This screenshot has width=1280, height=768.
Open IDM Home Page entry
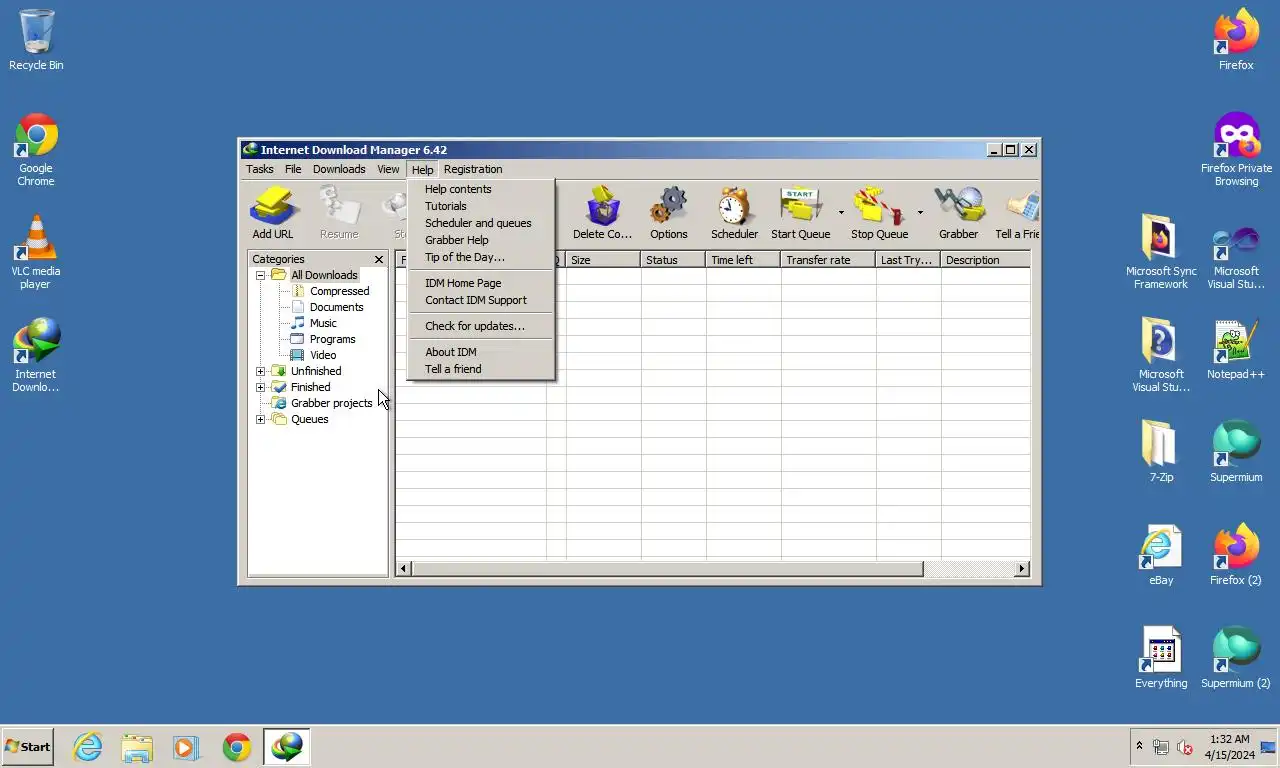click(x=481, y=283)
